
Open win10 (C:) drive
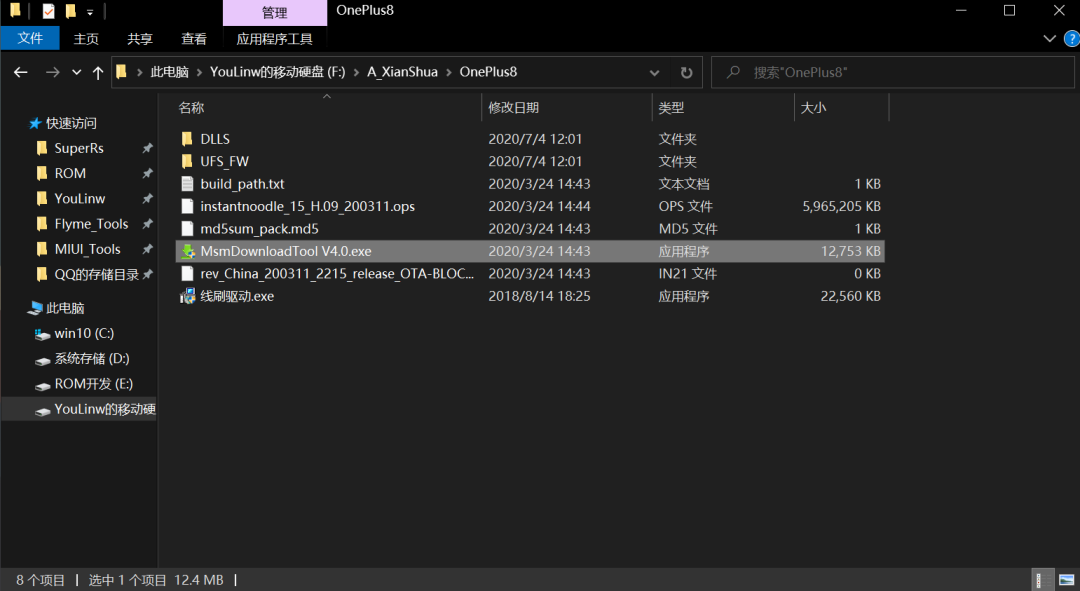[x=84, y=333]
